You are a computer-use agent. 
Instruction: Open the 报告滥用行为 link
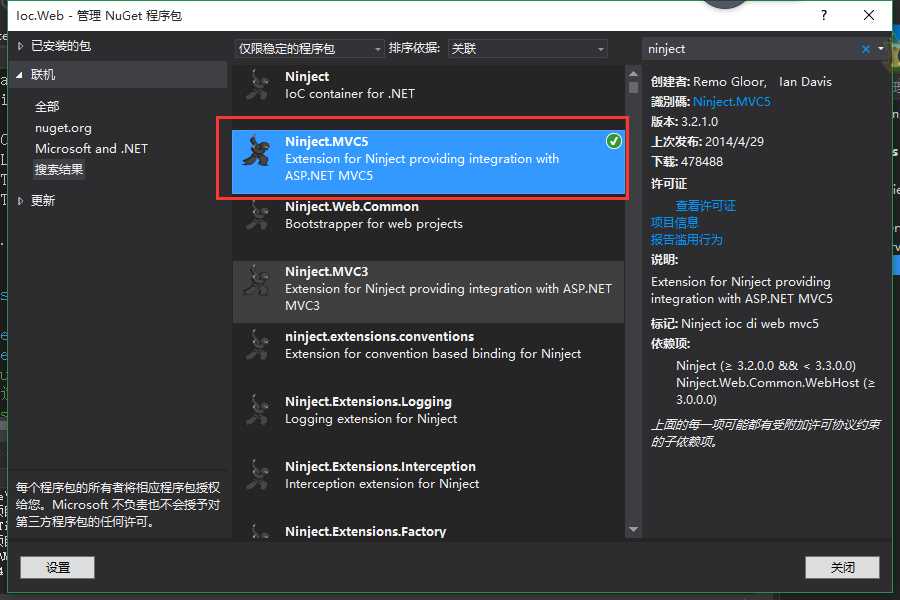point(686,239)
